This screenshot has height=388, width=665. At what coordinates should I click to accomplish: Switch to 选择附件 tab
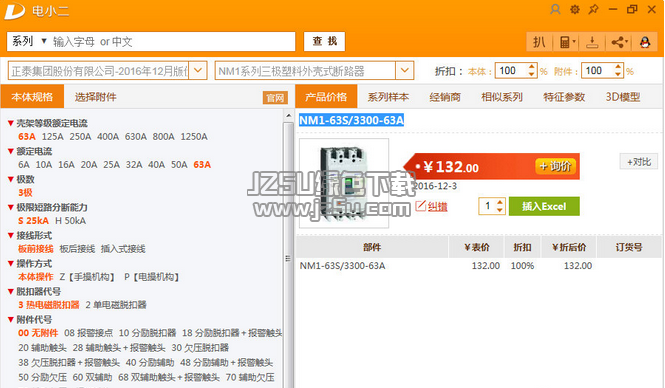(x=95, y=97)
